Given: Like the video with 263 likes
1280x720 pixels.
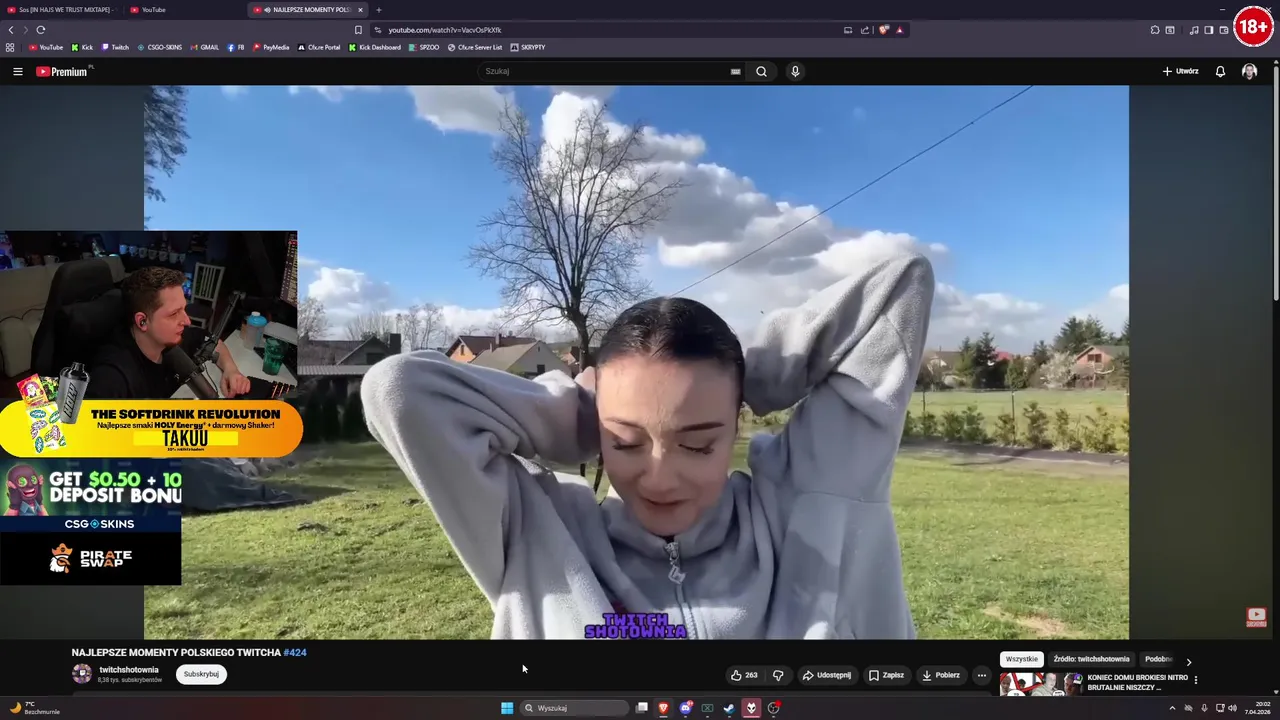Looking at the screenshot, I should (744, 675).
